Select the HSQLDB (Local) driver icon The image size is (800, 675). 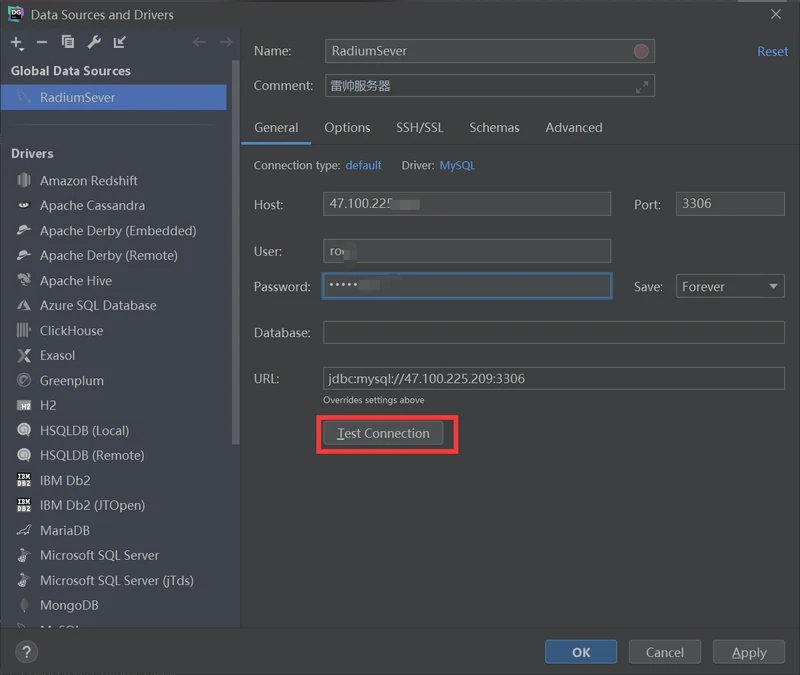(x=23, y=430)
